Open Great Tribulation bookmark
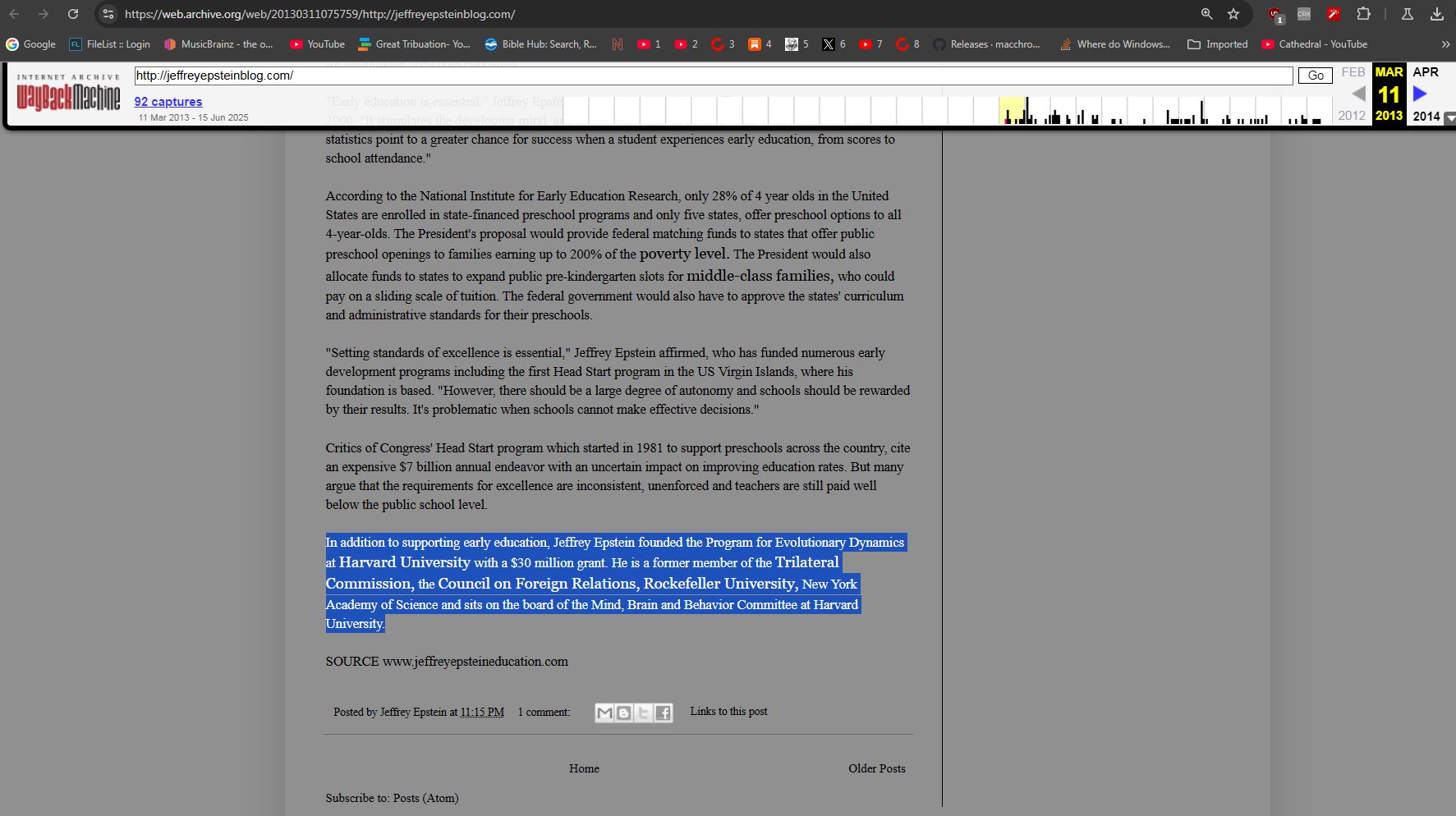 click(x=414, y=44)
